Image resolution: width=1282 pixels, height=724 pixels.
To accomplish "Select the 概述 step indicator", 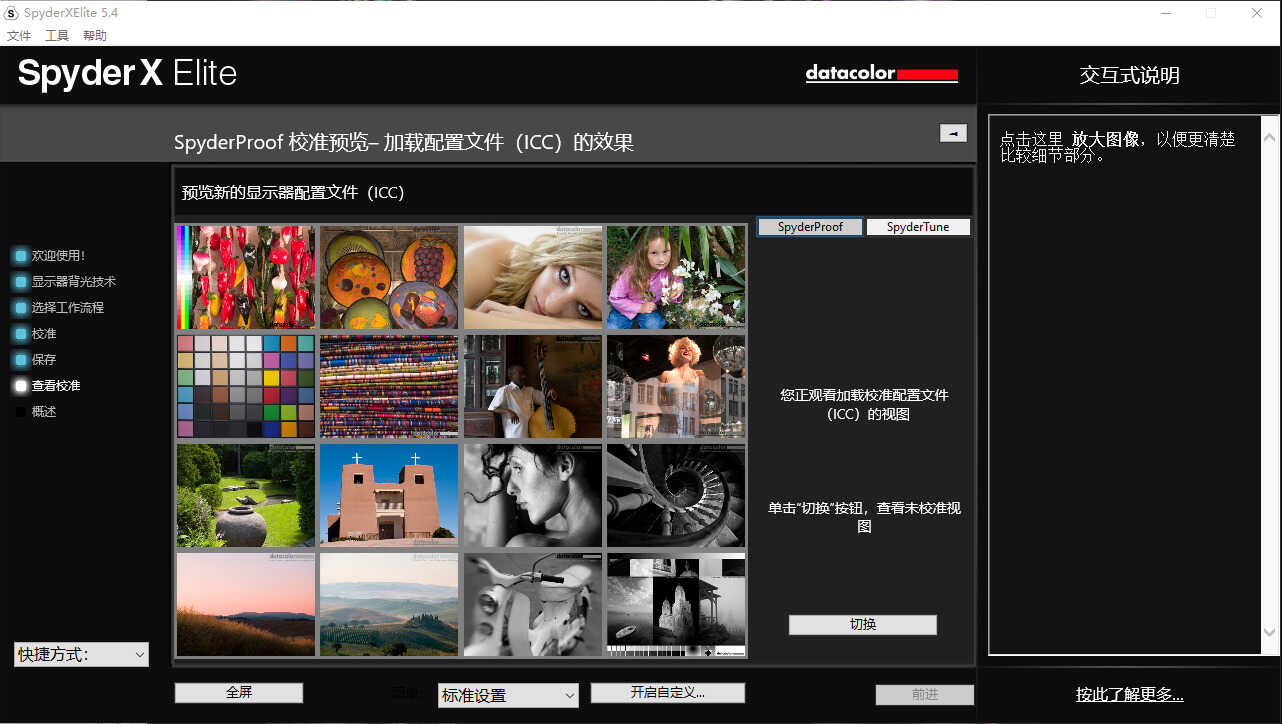I will point(21,412).
